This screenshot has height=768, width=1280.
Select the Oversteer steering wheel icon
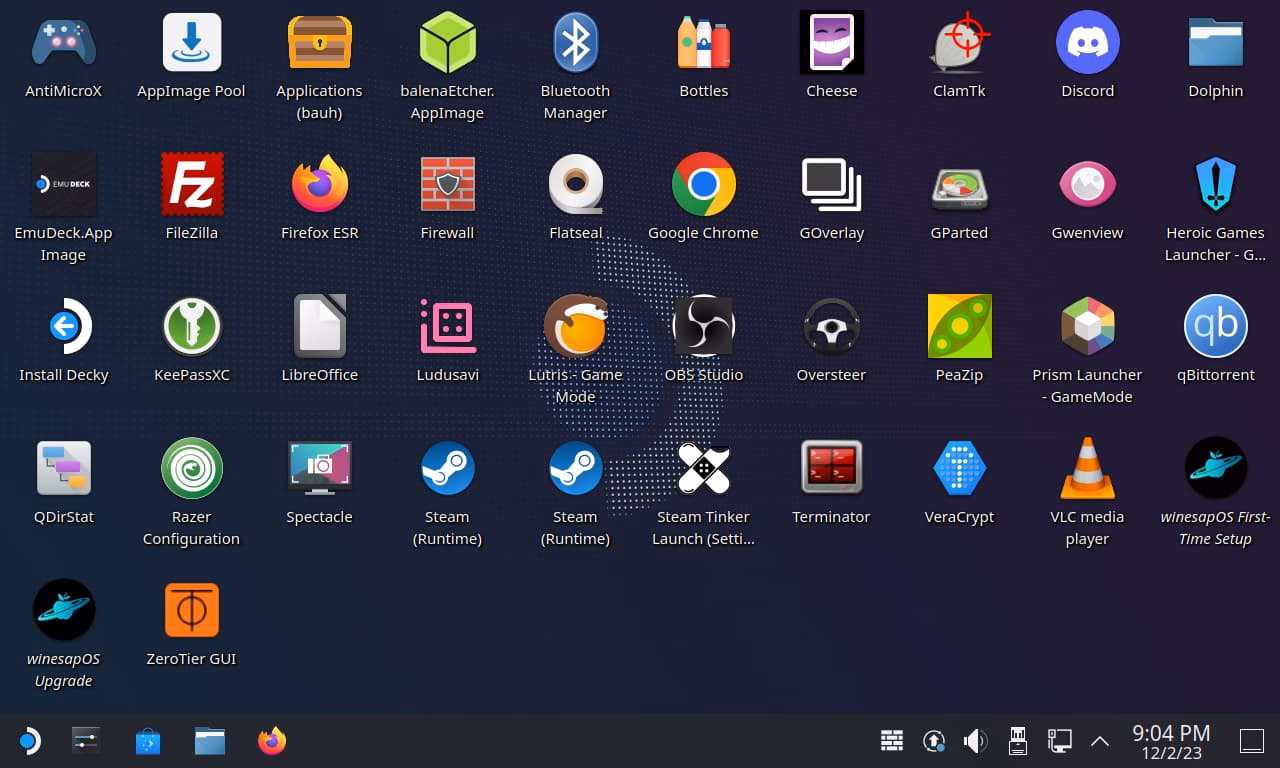[x=831, y=326]
